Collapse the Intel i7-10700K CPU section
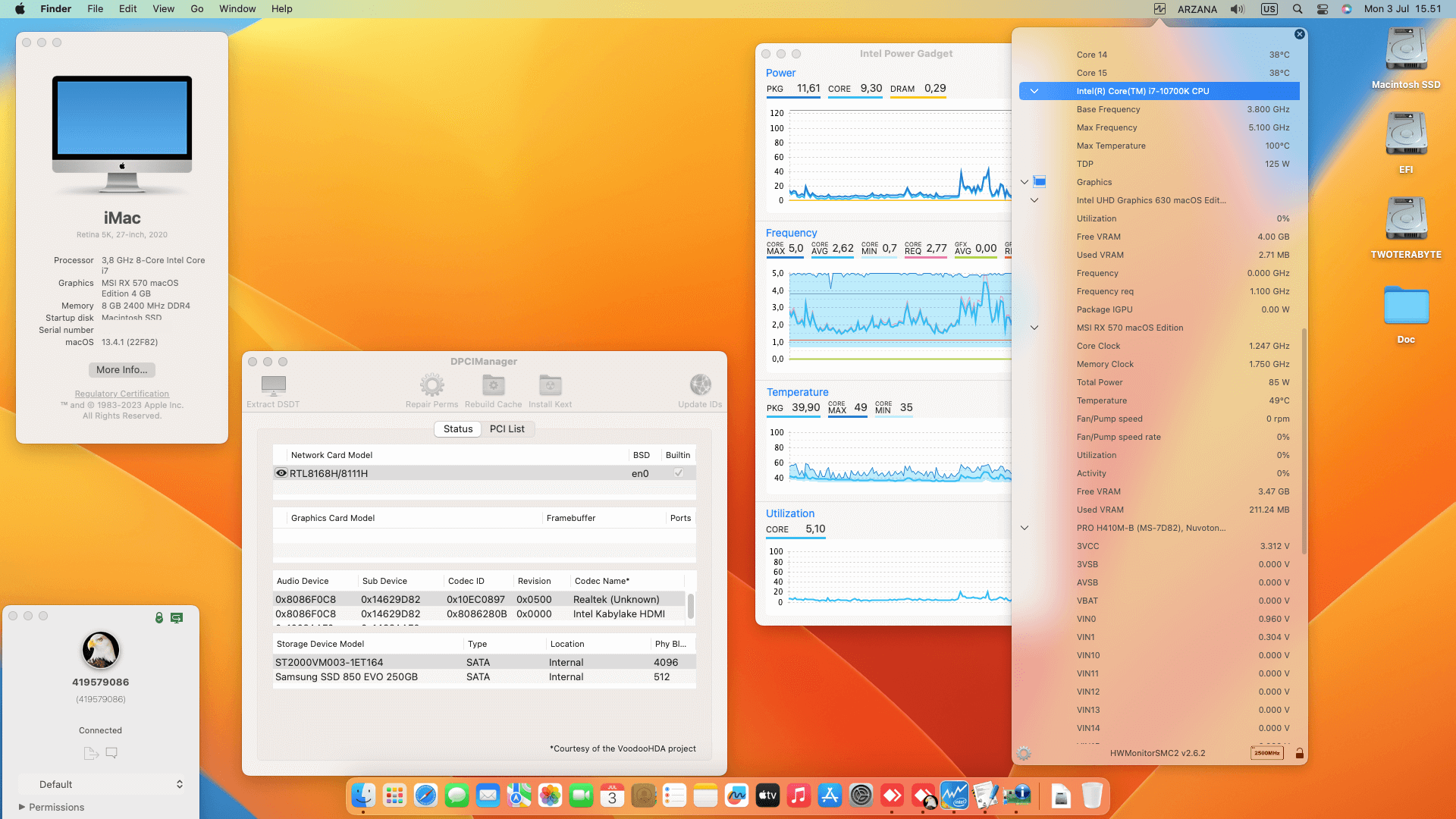Screen dimensions: 1456x819 click(1034, 91)
